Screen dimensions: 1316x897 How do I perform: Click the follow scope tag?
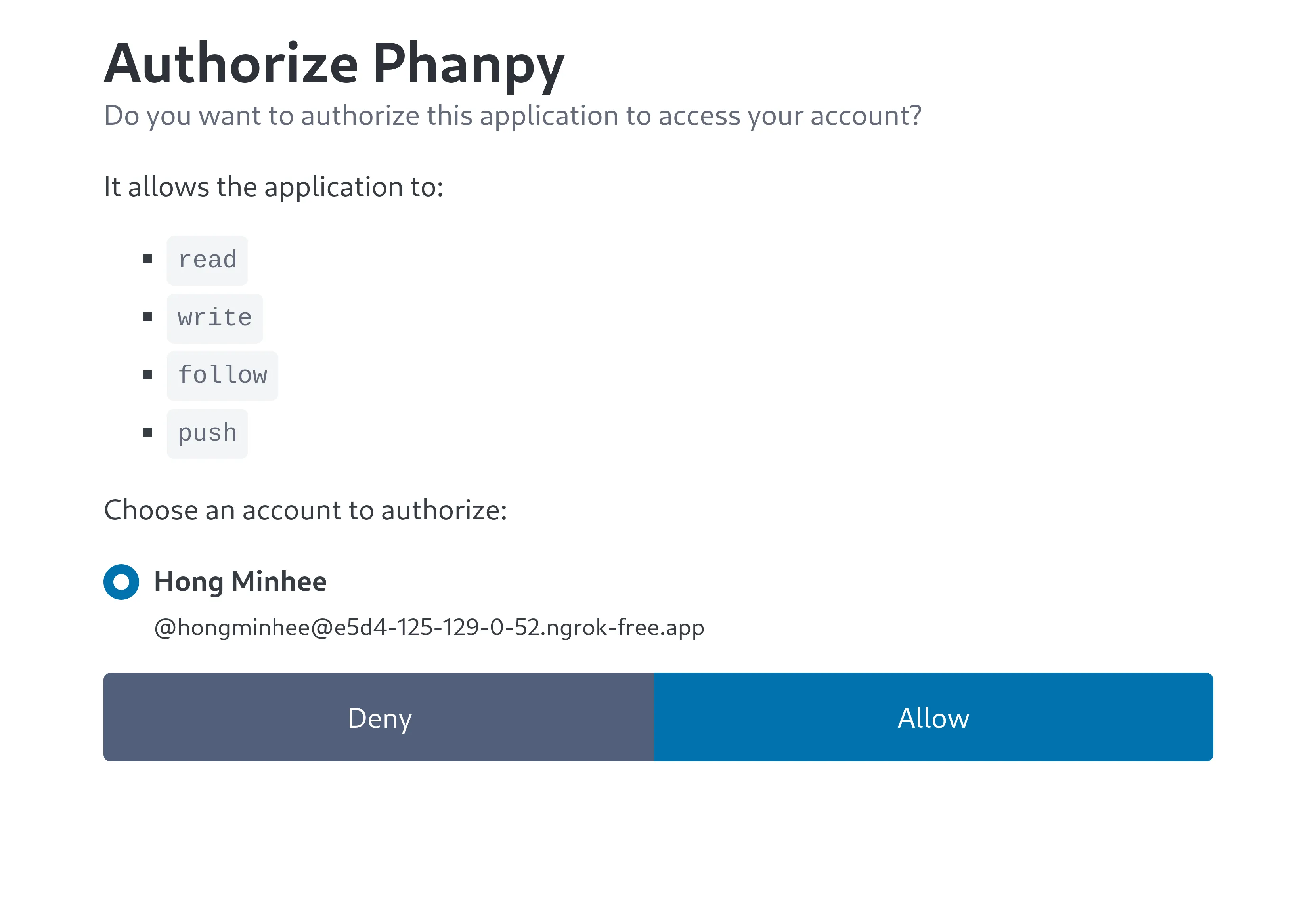(222, 375)
